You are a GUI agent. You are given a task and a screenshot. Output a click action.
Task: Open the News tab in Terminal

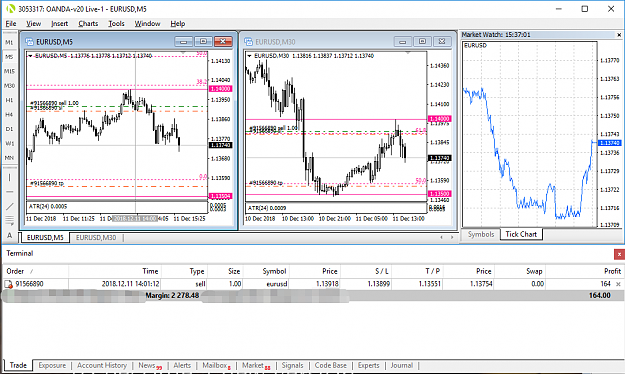point(150,365)
